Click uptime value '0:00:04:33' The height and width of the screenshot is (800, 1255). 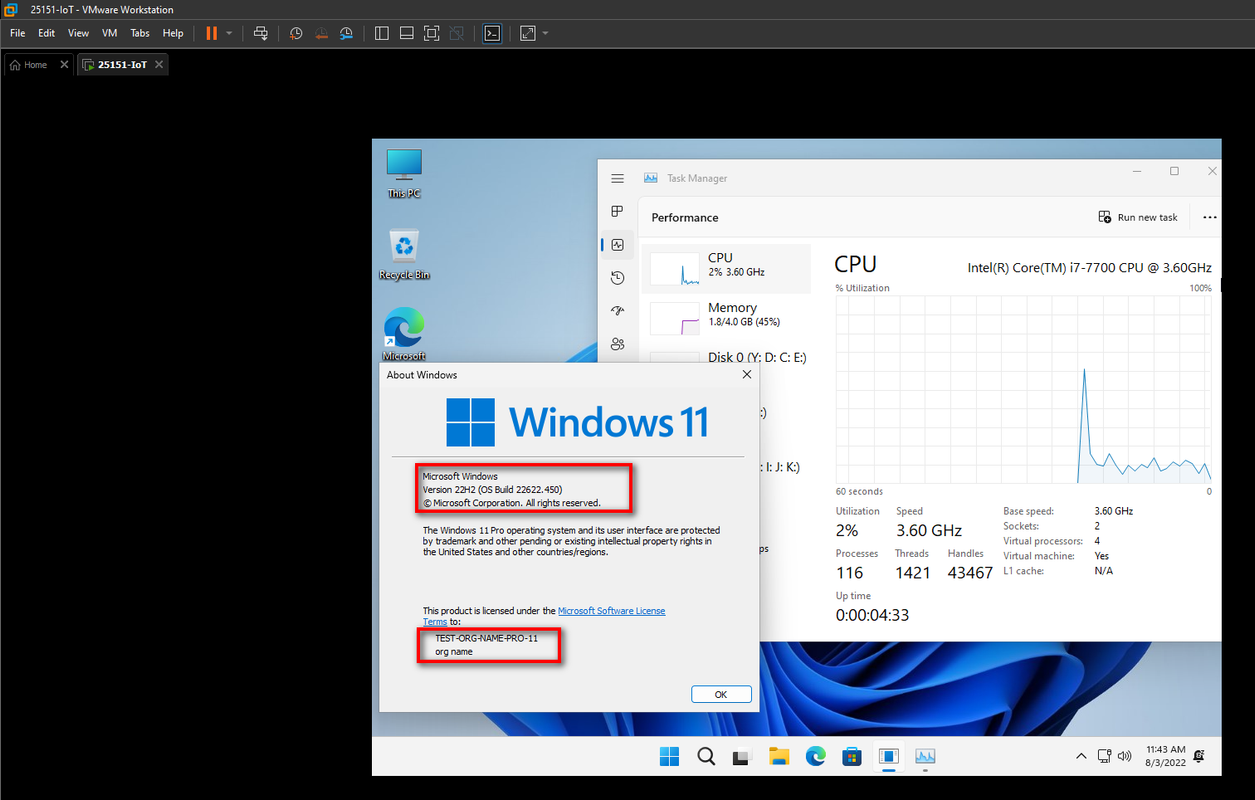872,615
